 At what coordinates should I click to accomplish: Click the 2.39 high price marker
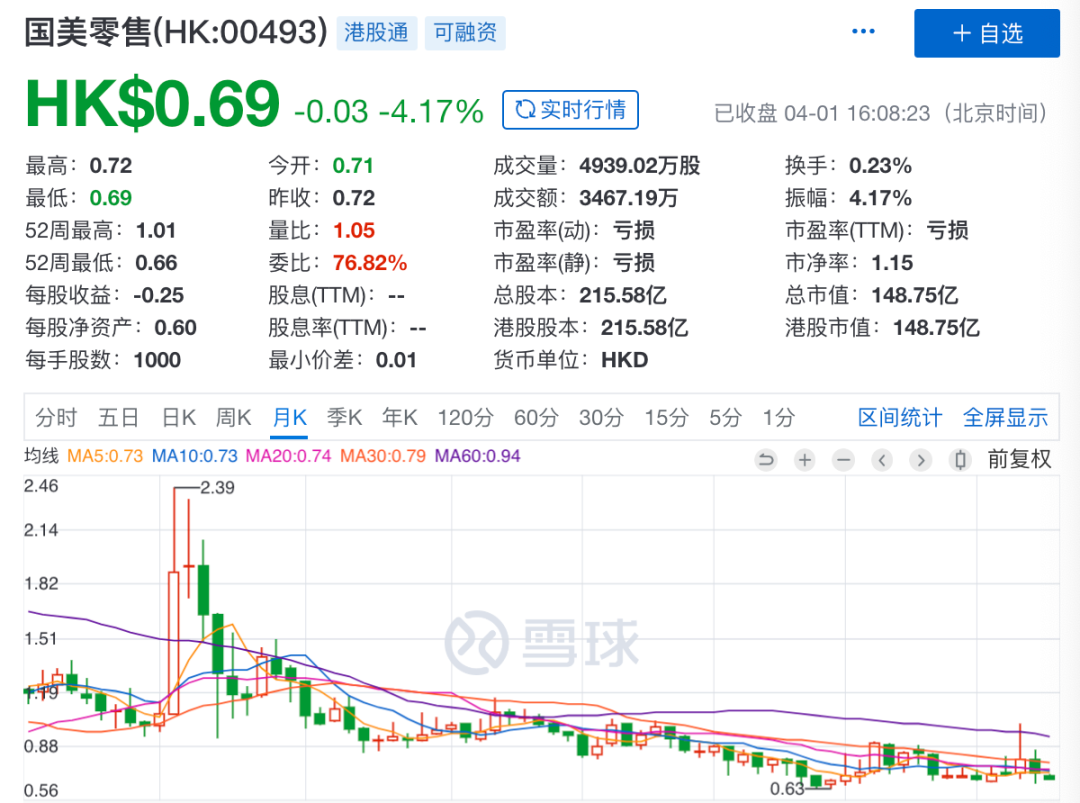coord(217,488)
